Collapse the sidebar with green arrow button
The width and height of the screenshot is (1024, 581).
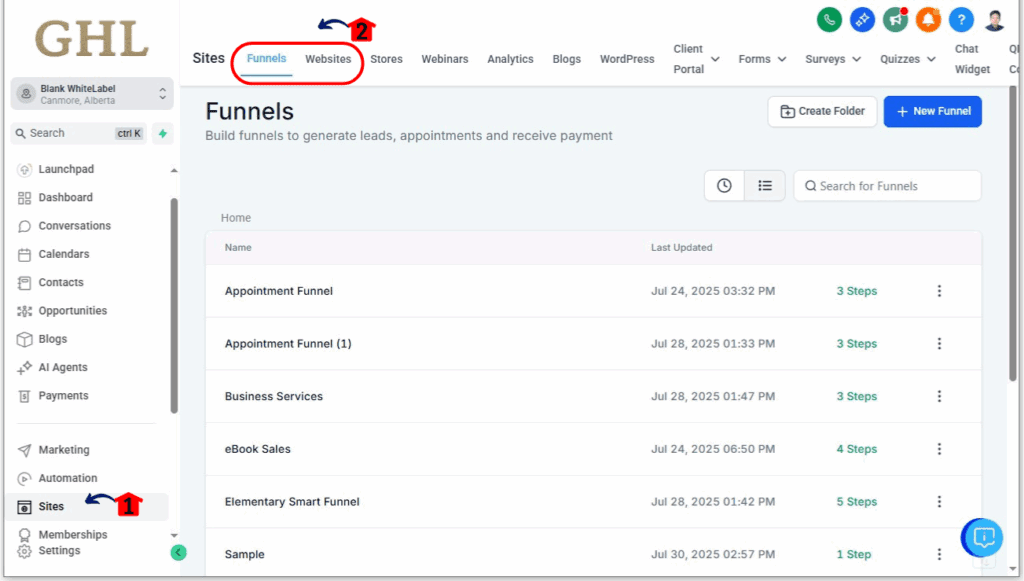[178, 552]
